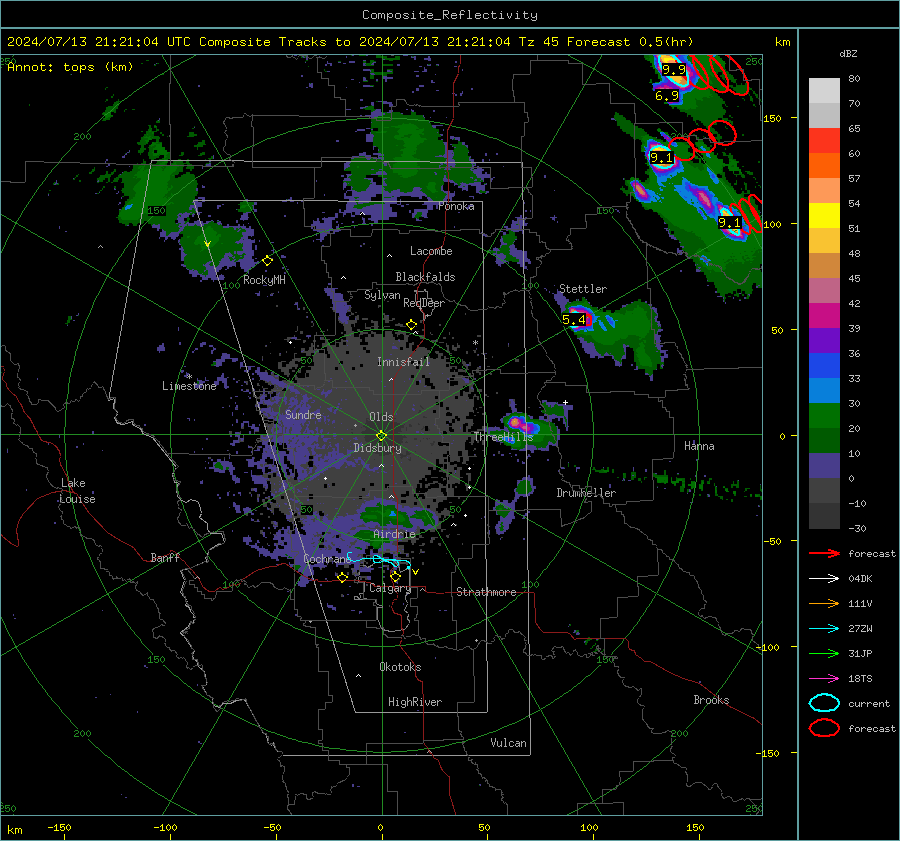This screenshot has height=841, width=900.
Task: Click the red forecast arrow in the legend
Action: point(824,553)
